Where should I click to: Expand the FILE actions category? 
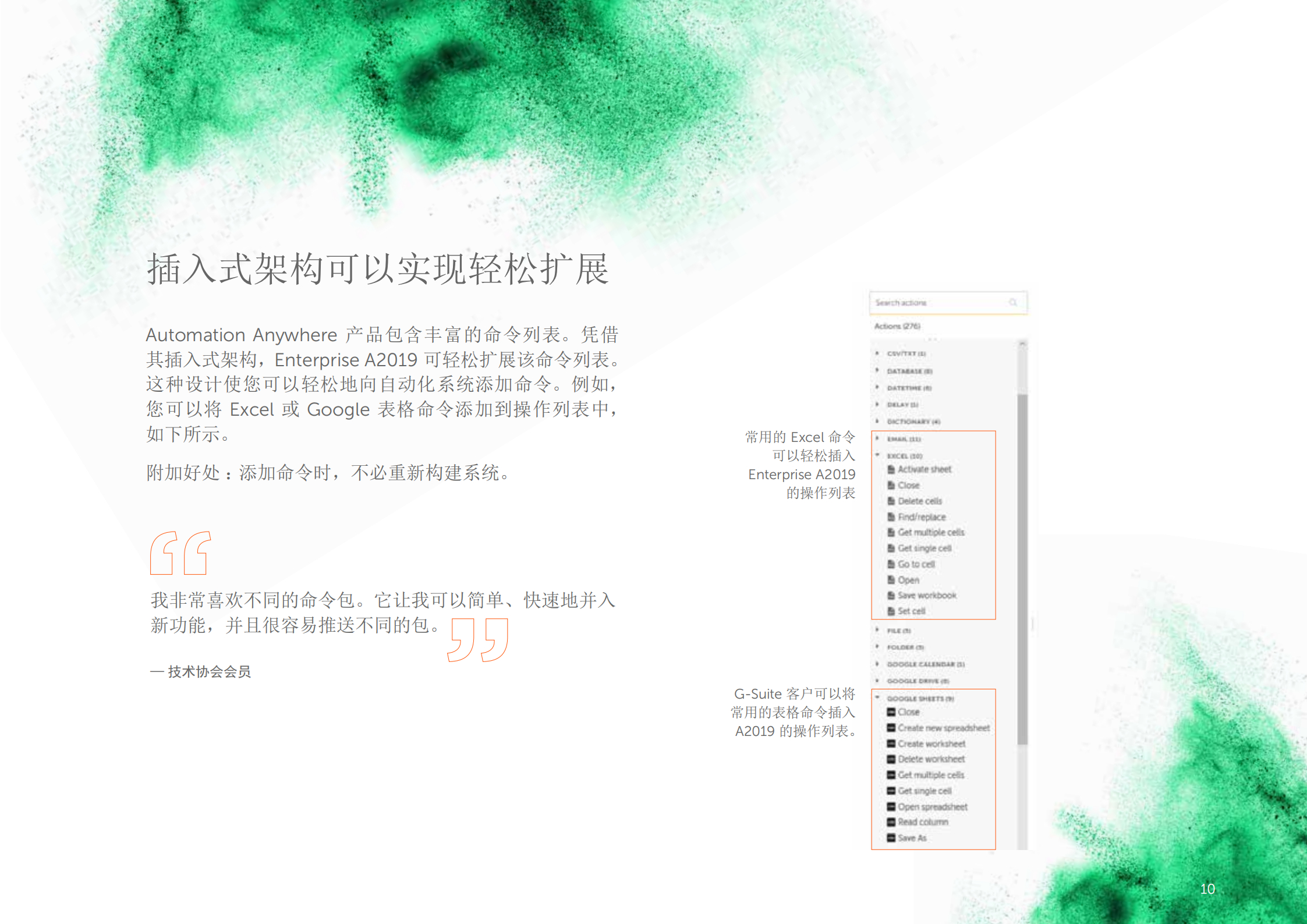point(878,631)
